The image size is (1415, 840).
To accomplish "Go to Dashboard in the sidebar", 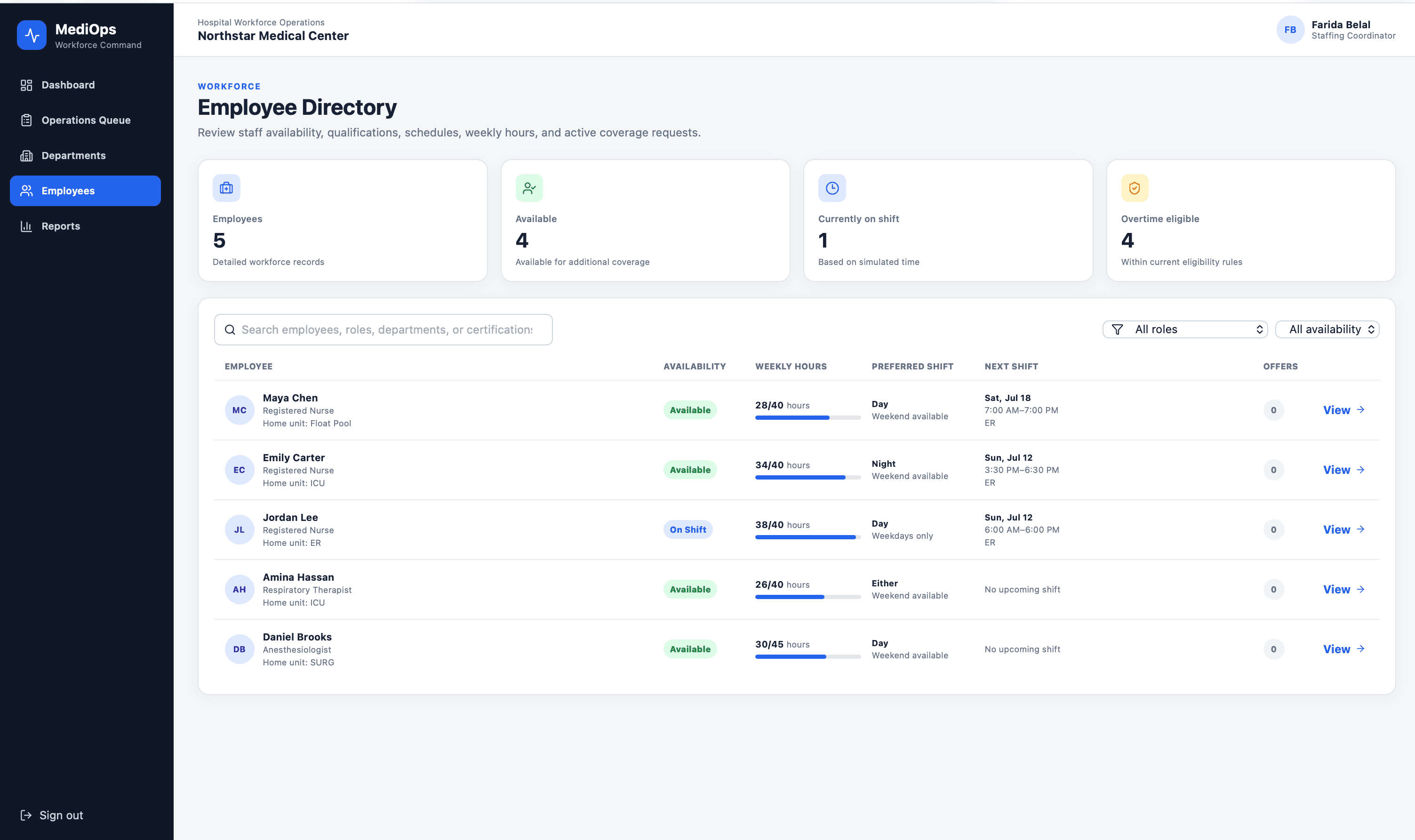I will click(86, 85).
